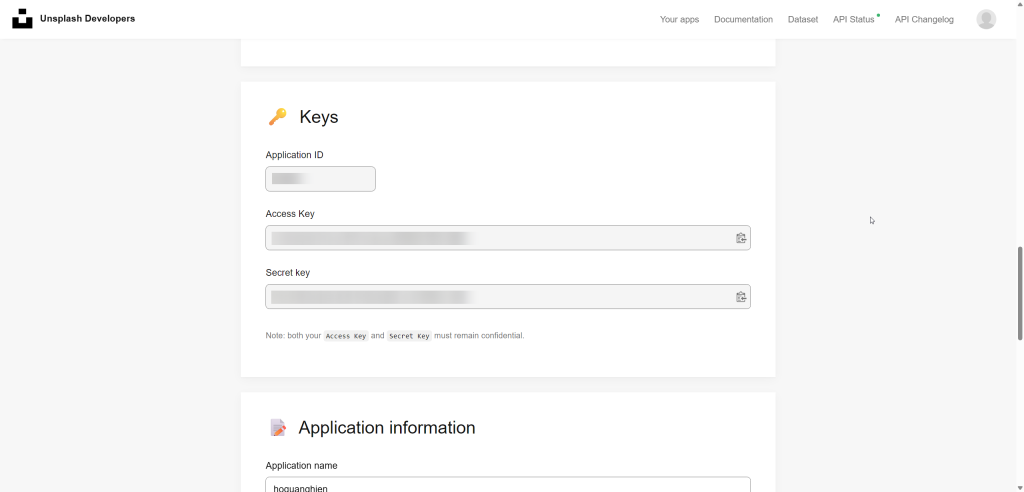Open the user profile avatar
The width and height of the screenshot is (1024, 492).
click(x=986, y=19)
